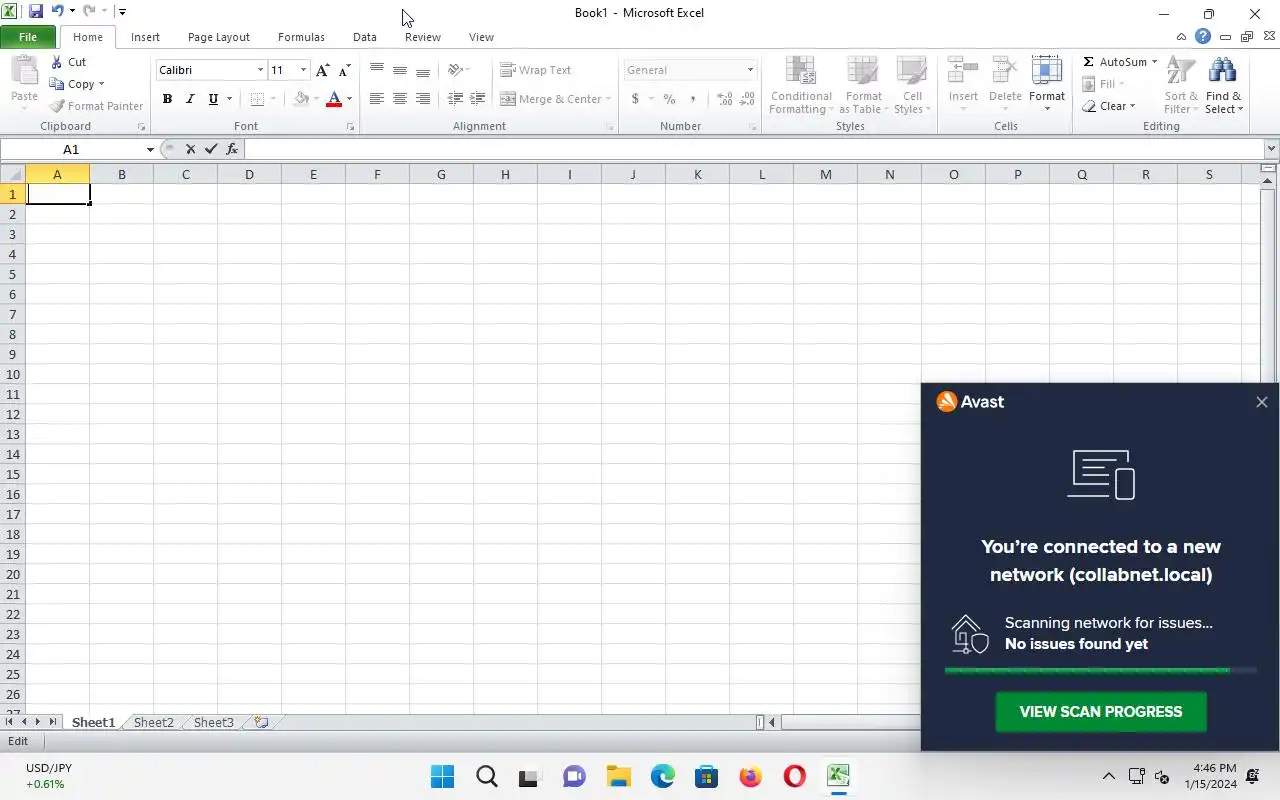Open Format as Table gallery

click(864, 86)
